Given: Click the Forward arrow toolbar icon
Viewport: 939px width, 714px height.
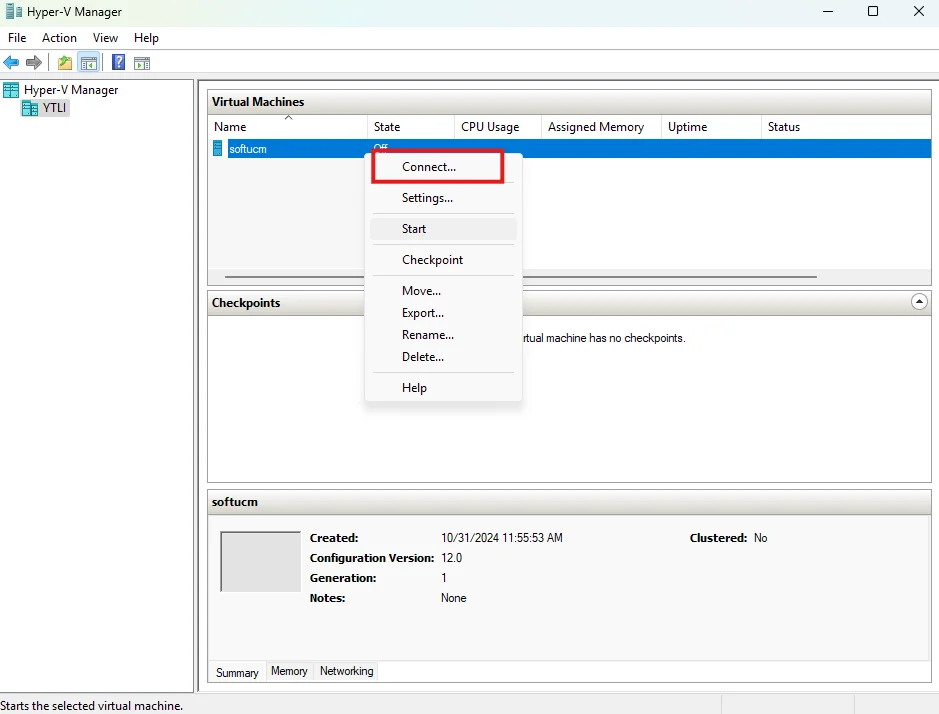Looking at the screenshot, I should pos(34,62).
